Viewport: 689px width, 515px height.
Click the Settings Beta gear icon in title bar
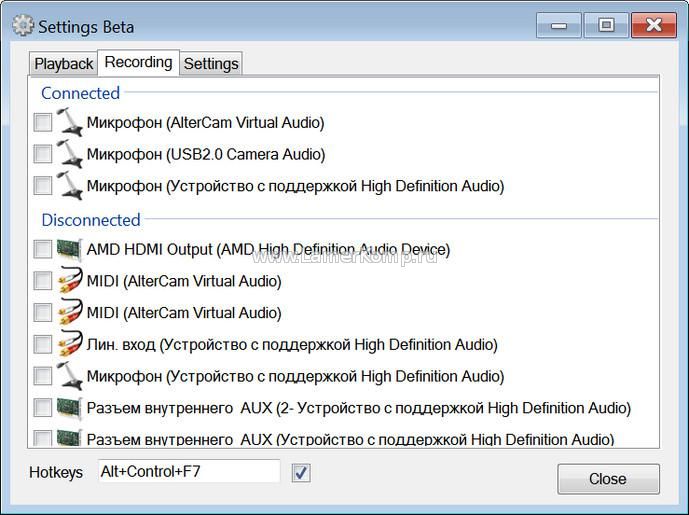23,25
